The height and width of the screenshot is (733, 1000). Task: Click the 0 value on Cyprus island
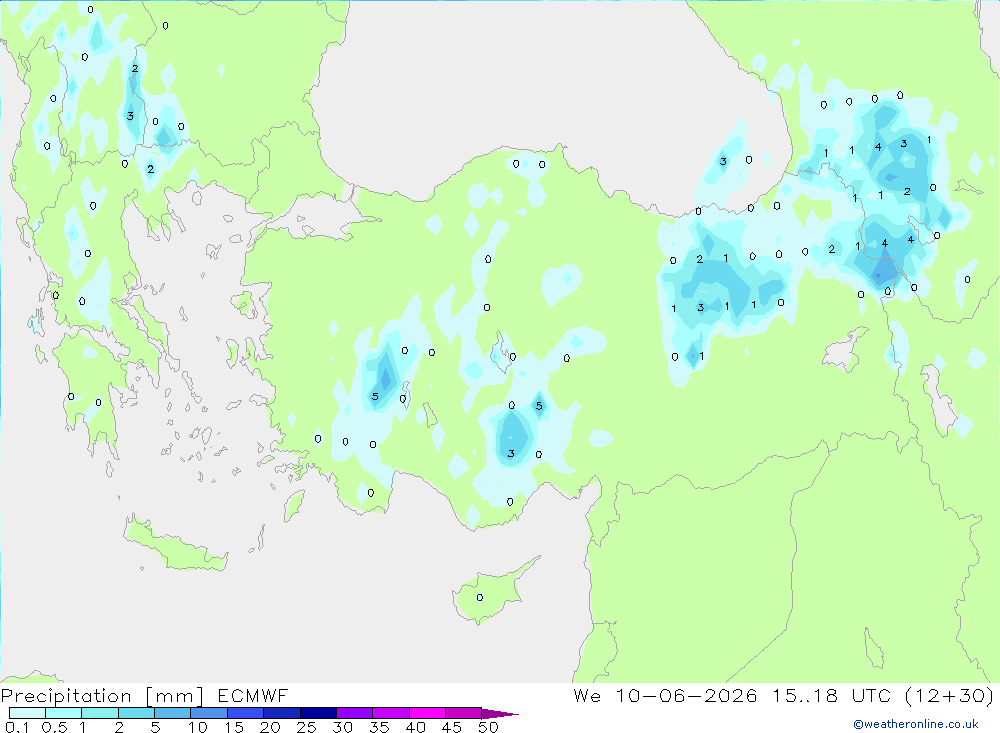[480, 598]
